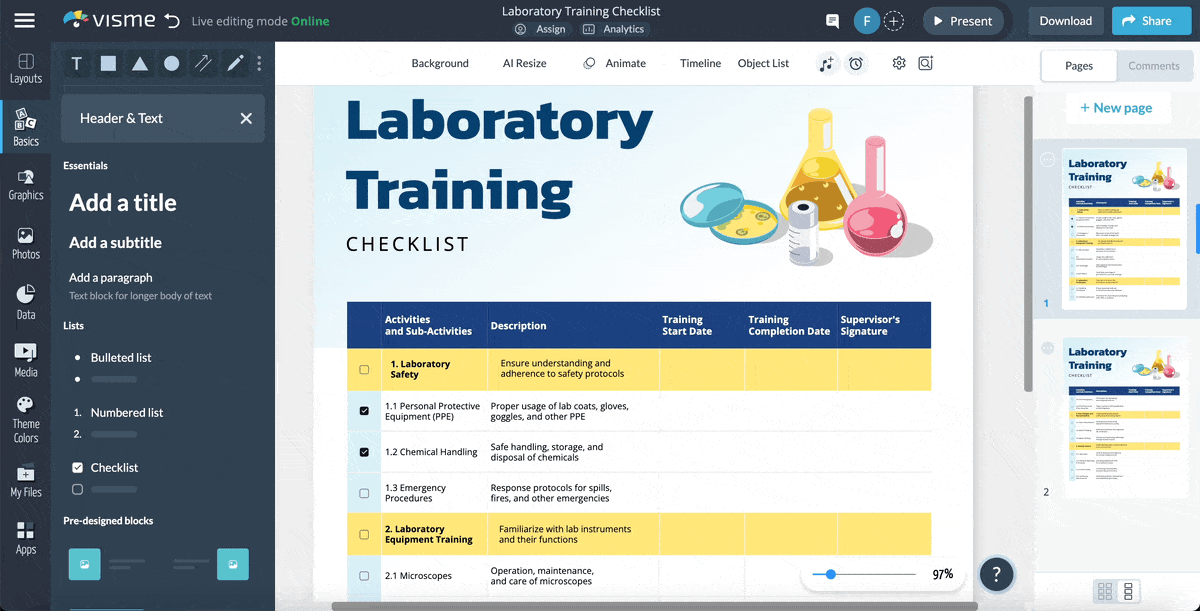Open the main hamburger menu
The width and height of the screenshot is (1200, 611).
click(x=25, y=20)
